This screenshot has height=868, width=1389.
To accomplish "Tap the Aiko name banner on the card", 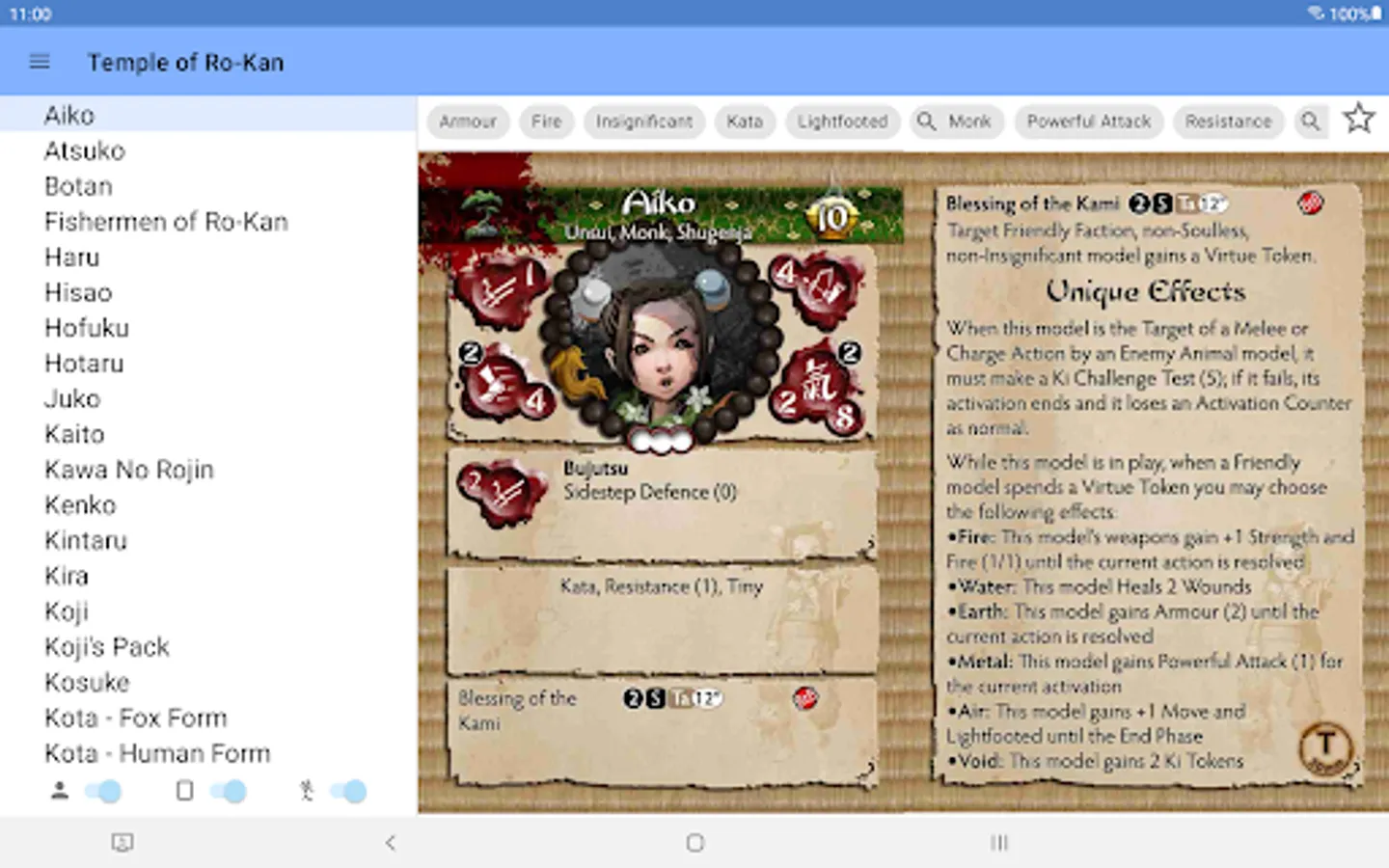I will tap(659, 203).
